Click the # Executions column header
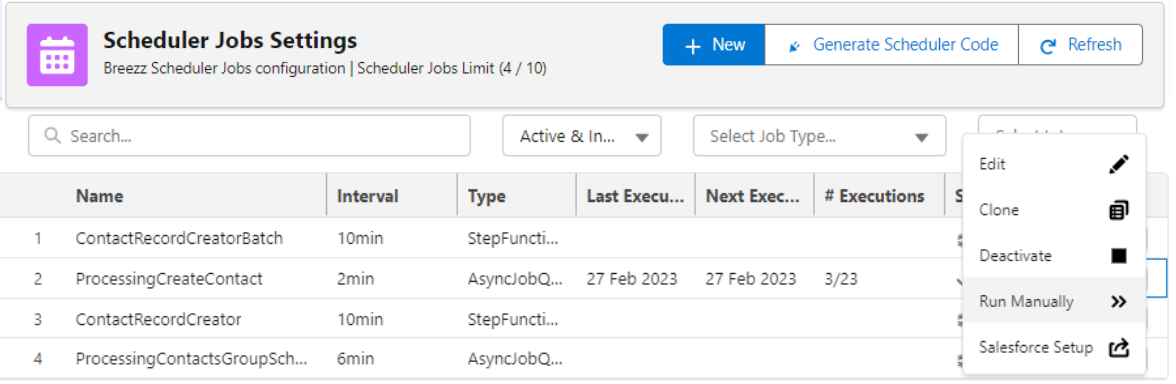 coord(874,196)
